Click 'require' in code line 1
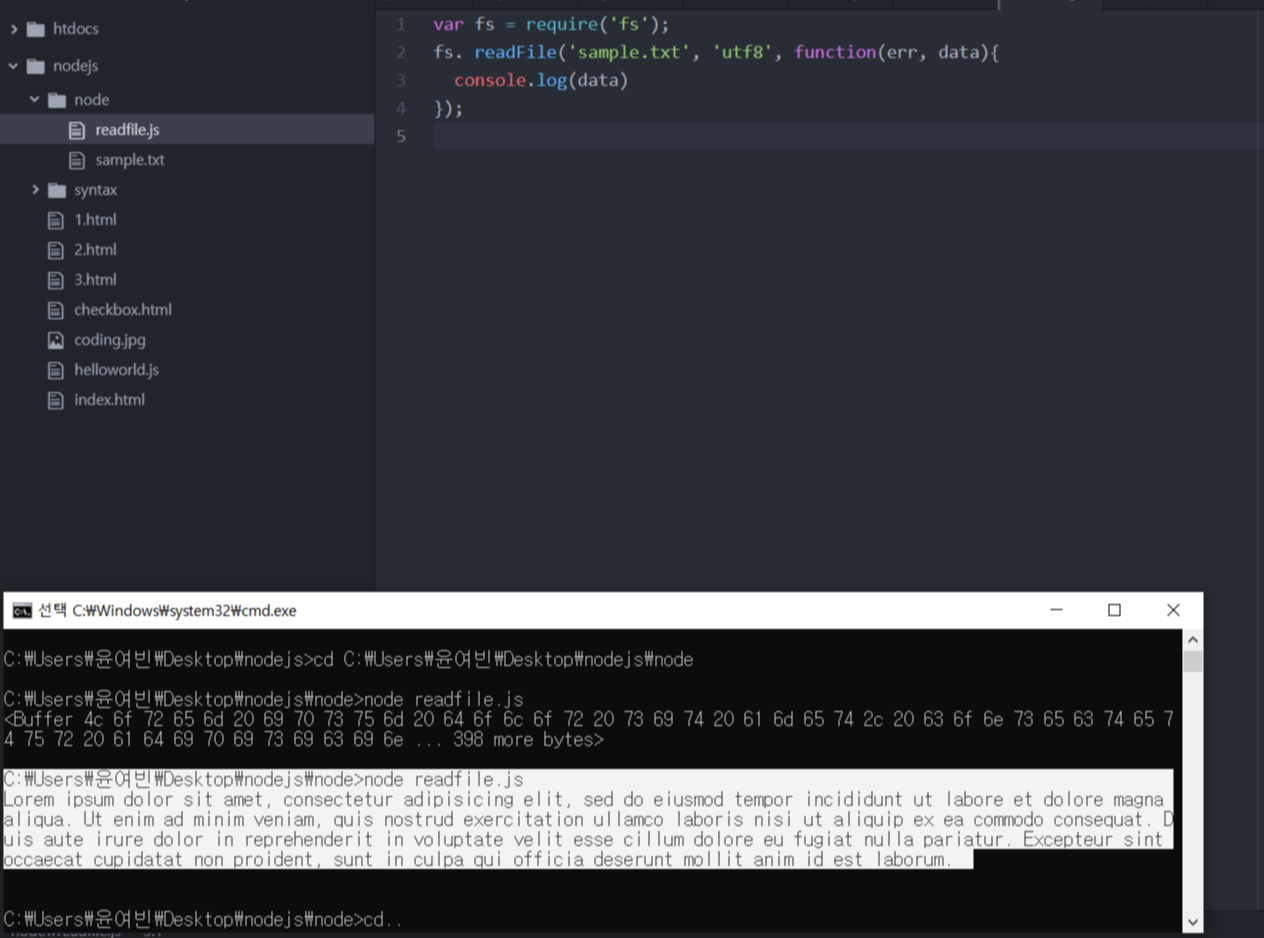The width and height of the screenshot is (1264, 938). (x=562, y=24)
